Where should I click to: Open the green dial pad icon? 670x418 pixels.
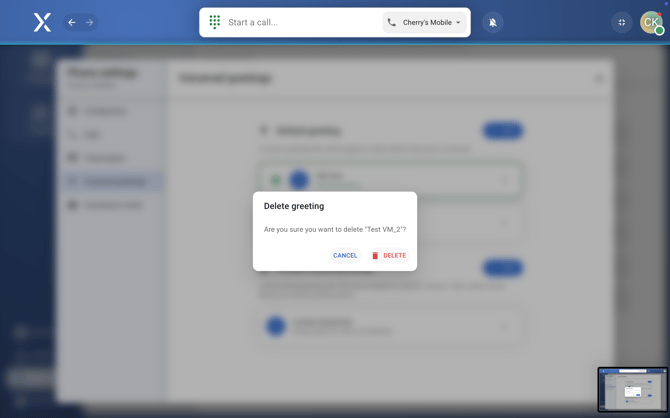215,22
